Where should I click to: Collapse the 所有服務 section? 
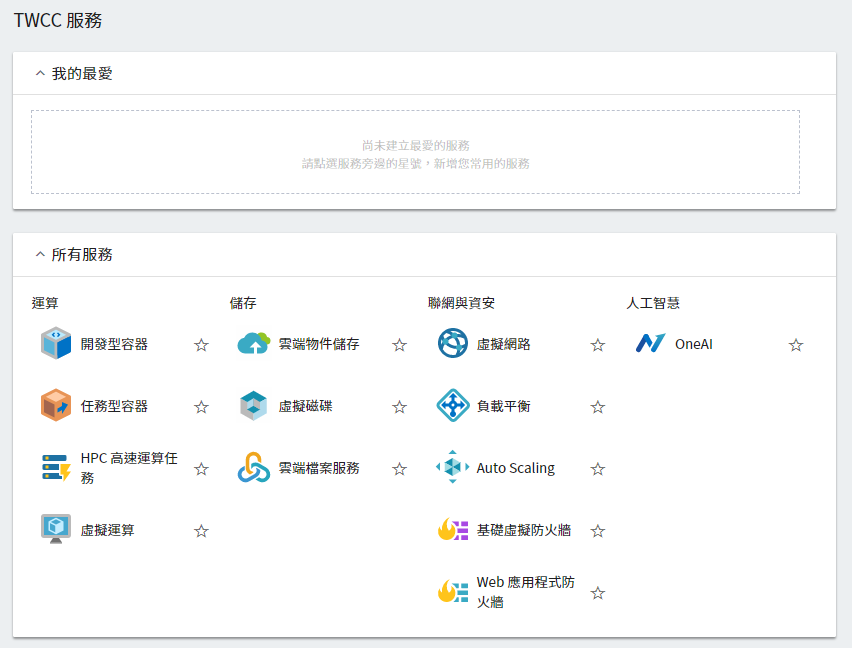pos(39,254)
